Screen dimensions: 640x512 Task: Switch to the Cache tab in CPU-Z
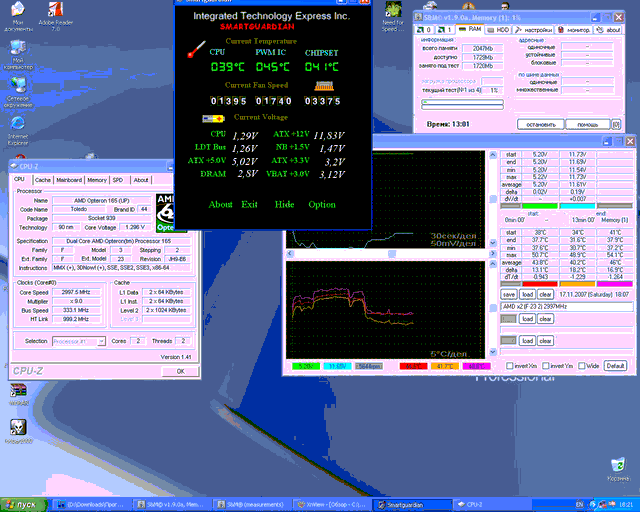tap(42, 180)
